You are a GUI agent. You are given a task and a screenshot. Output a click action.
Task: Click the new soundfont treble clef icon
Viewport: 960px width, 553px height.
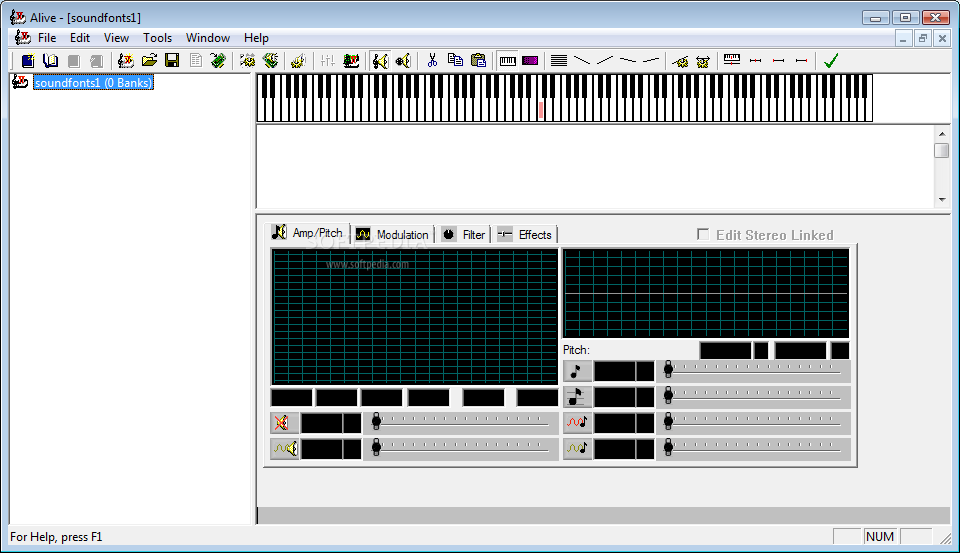coord(126,61)
